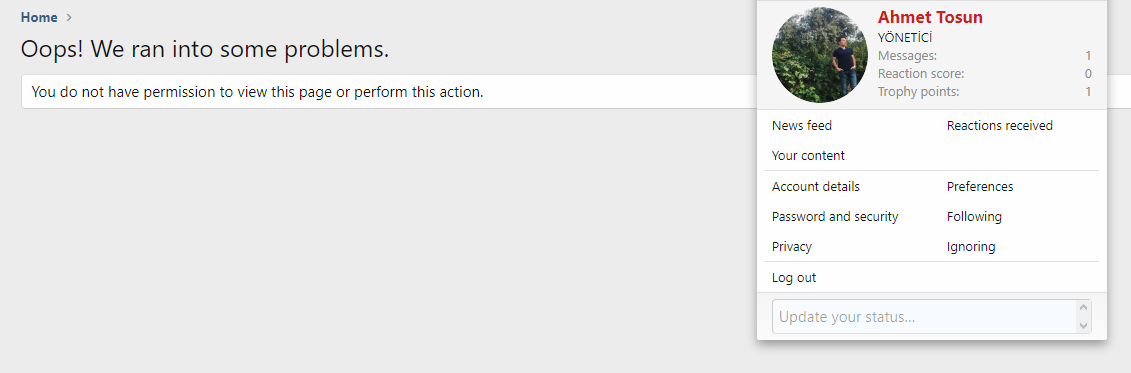The image size is (1131, 373).
Task: Click Log out in account menu
Action: click(x=793, y=278)
